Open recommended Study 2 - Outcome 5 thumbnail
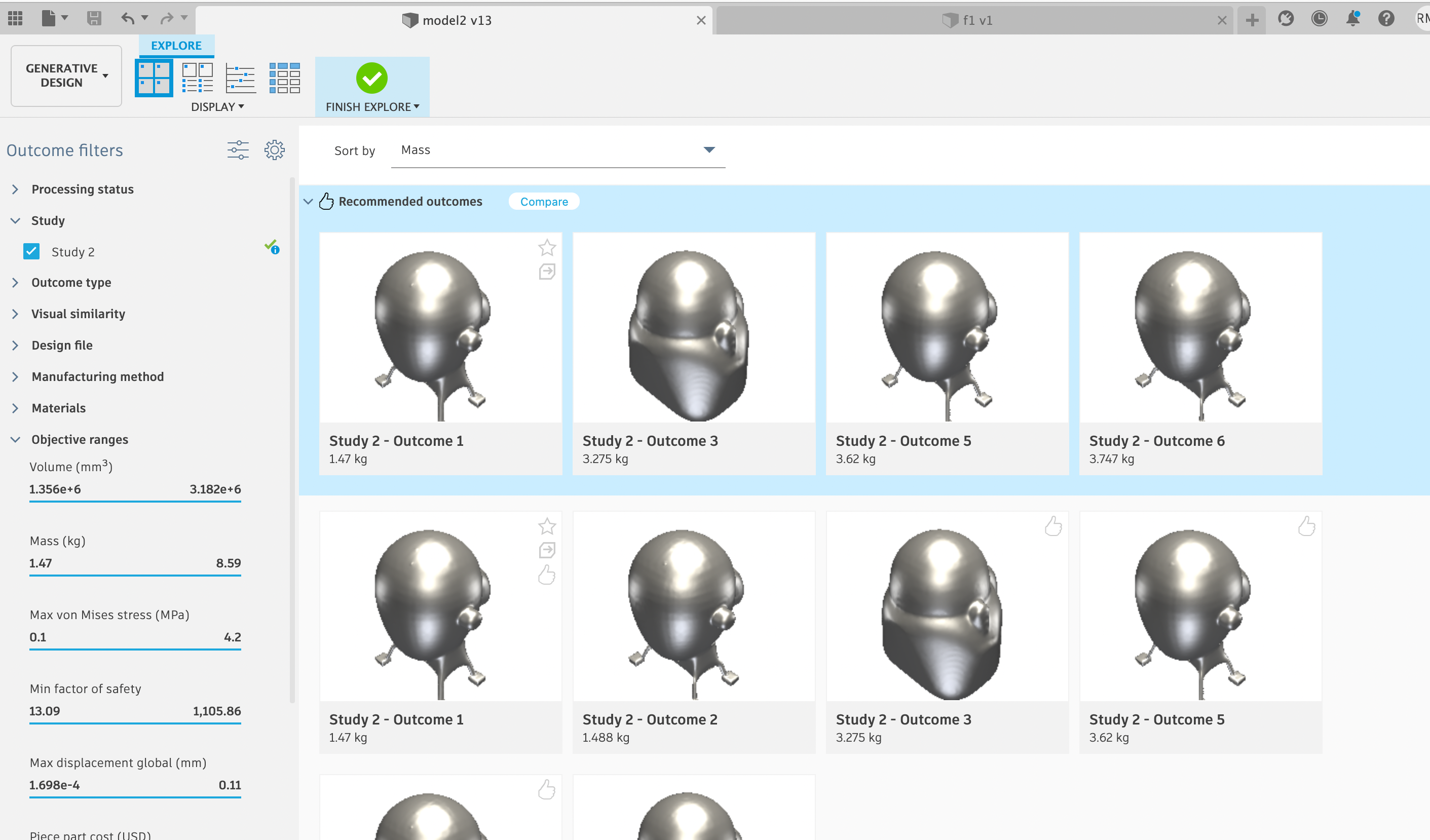This screenshot has width=1430, height=840. coord(947,328)
